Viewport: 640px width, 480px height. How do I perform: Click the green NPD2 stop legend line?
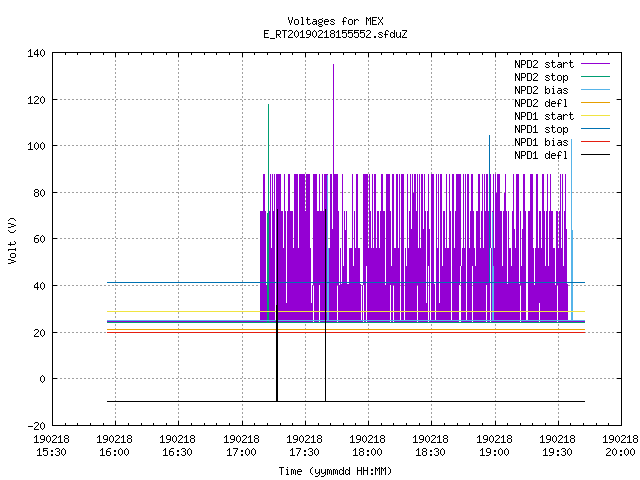[595, 77]
